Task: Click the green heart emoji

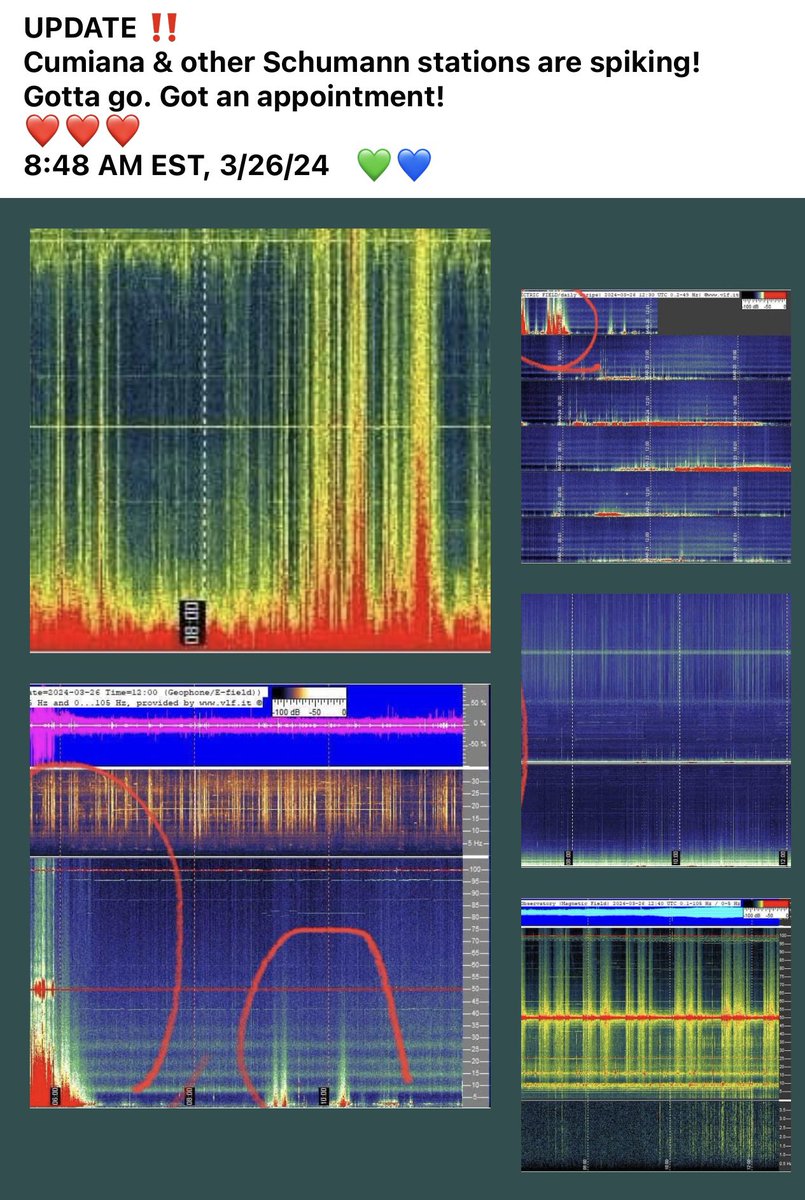Action: point(373,165)
